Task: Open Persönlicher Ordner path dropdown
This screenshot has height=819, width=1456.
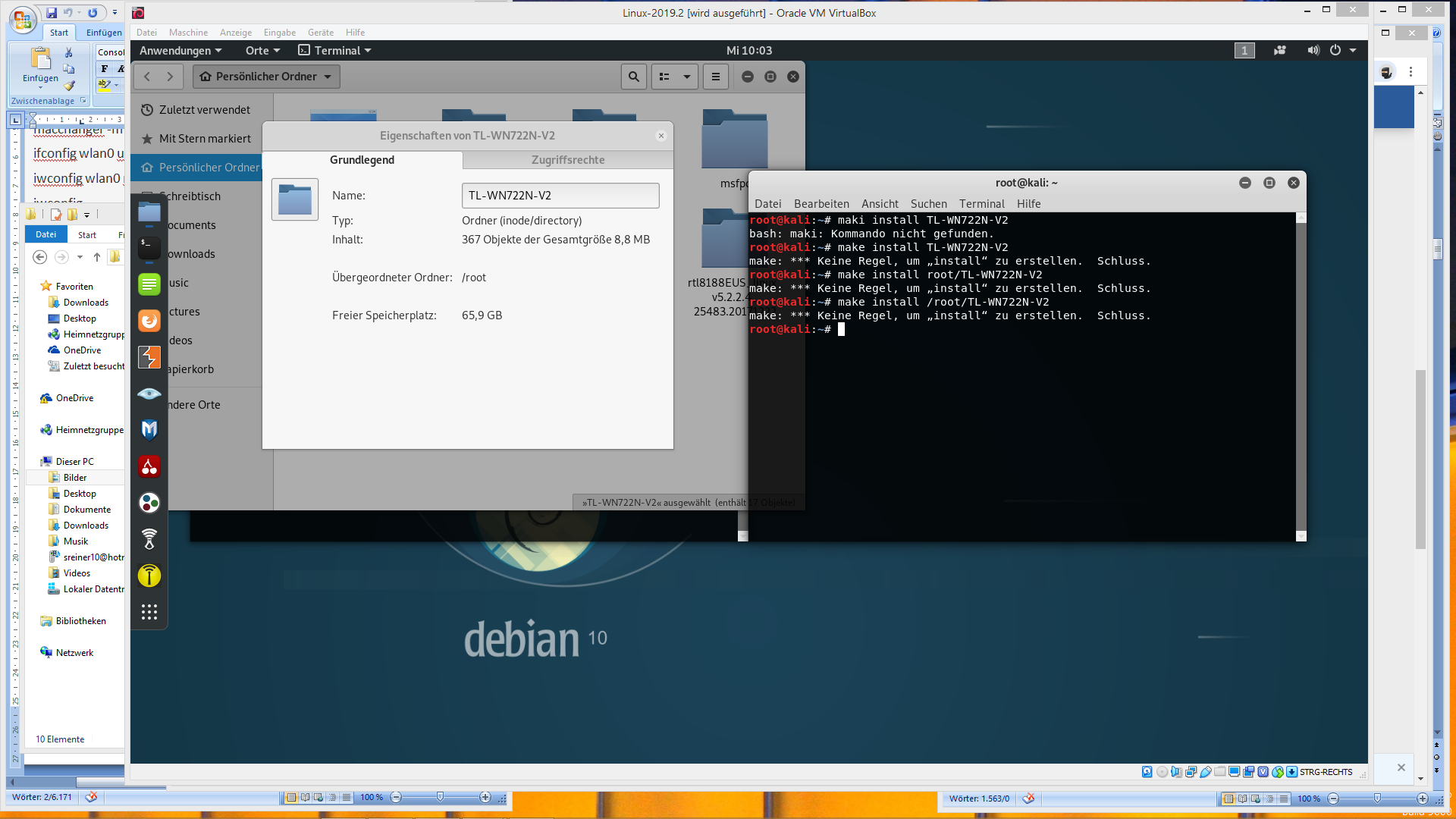Action: 266,77
